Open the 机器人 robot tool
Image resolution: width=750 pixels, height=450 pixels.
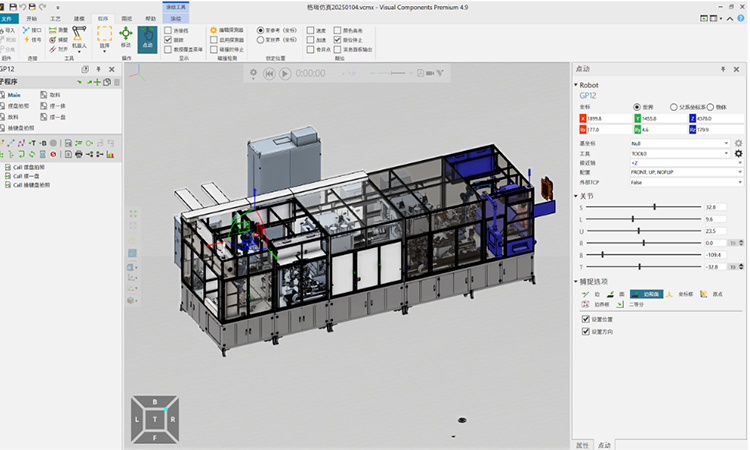(78, 38)
